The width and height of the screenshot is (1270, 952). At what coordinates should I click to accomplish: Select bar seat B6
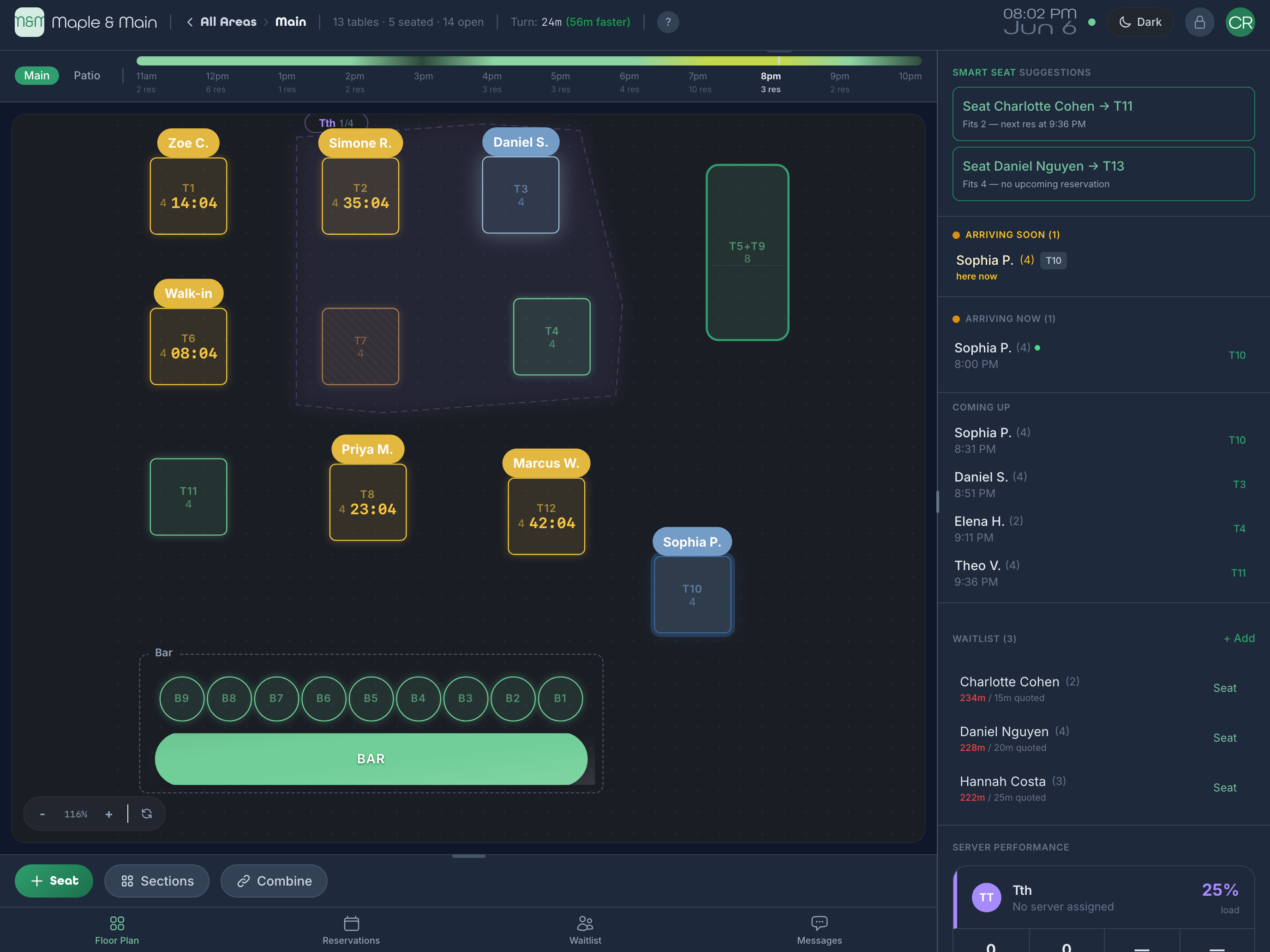pos(323,698)
